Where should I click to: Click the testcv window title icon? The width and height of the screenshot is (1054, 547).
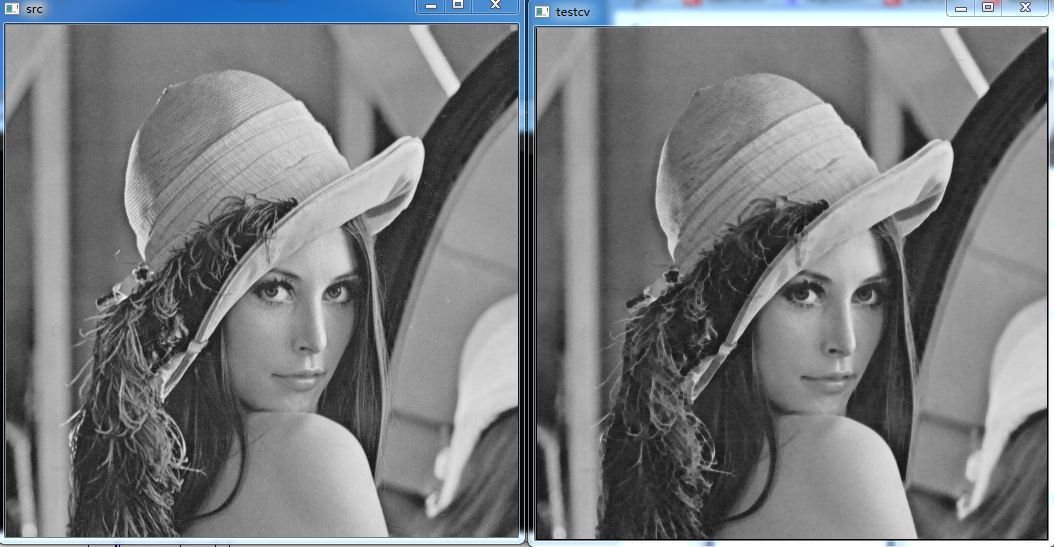542,11
